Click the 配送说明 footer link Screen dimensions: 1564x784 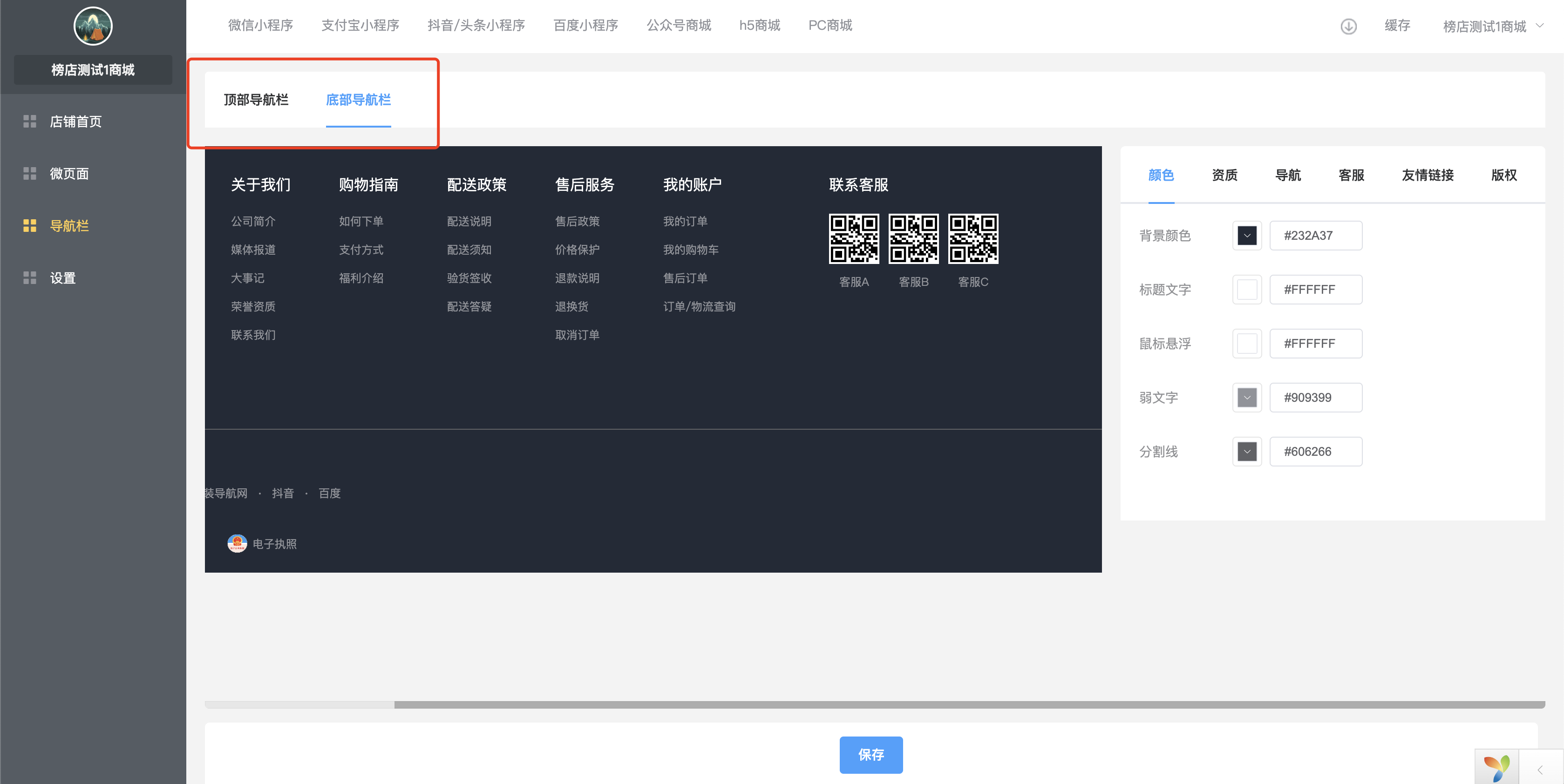[469, 221]
